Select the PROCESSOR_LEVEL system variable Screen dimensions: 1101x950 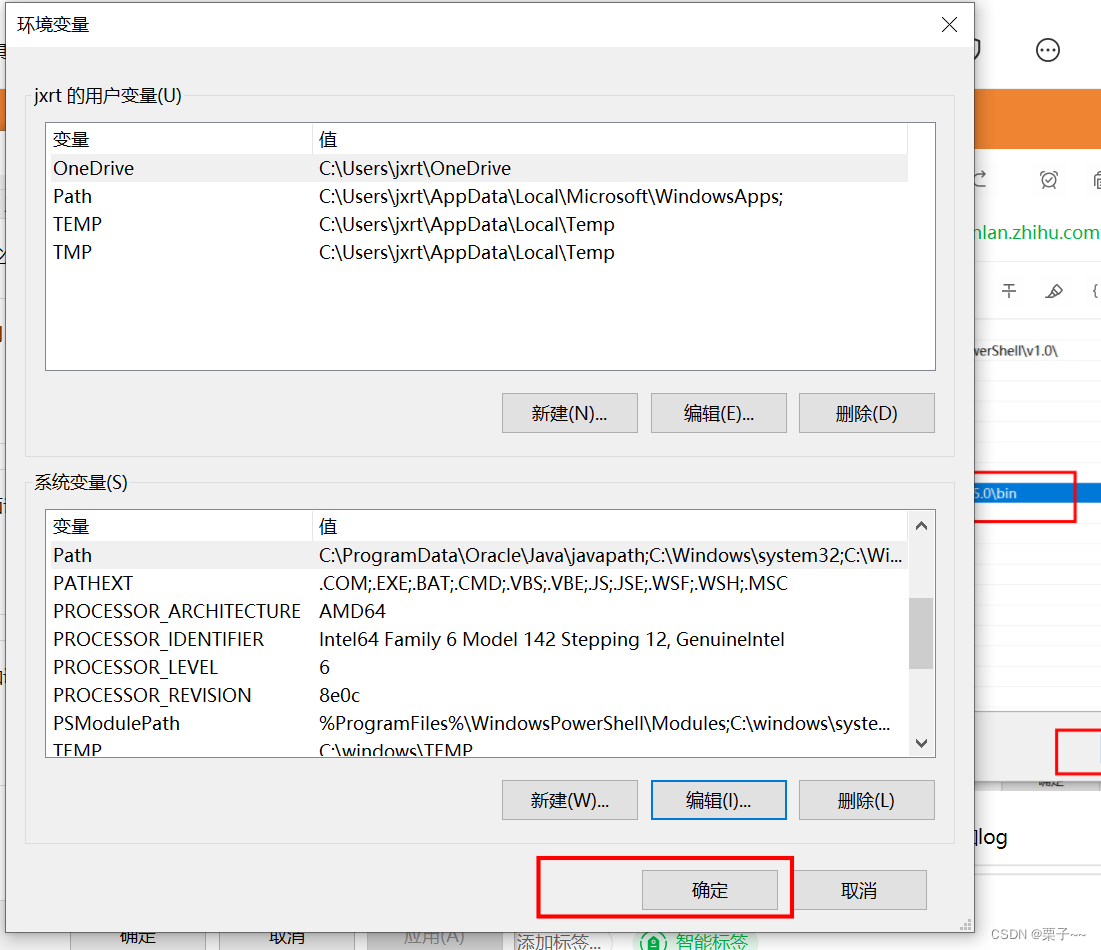477,668
